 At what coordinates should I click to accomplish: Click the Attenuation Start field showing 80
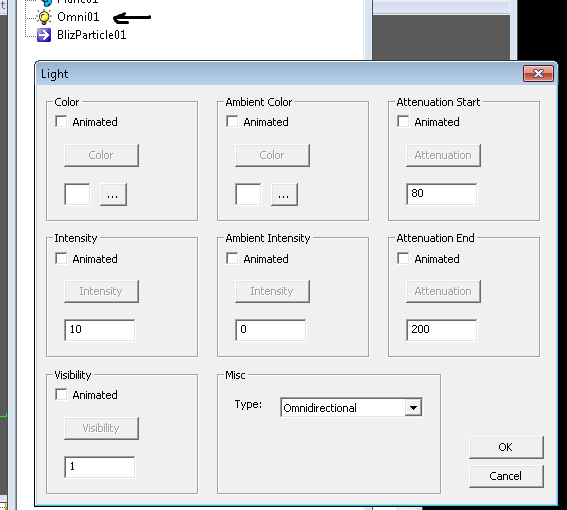click(x=442, y=194)
